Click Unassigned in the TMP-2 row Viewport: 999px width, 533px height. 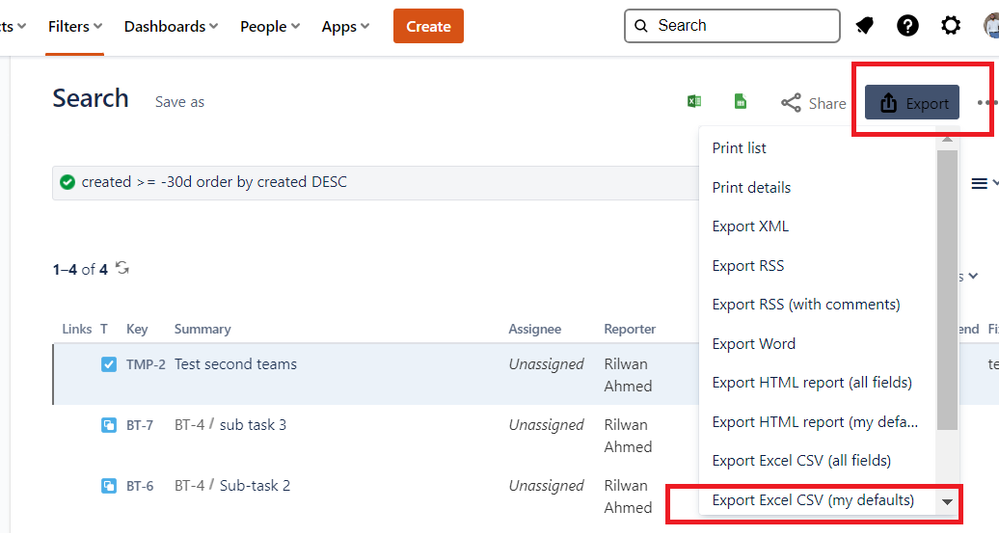[546, 364]
